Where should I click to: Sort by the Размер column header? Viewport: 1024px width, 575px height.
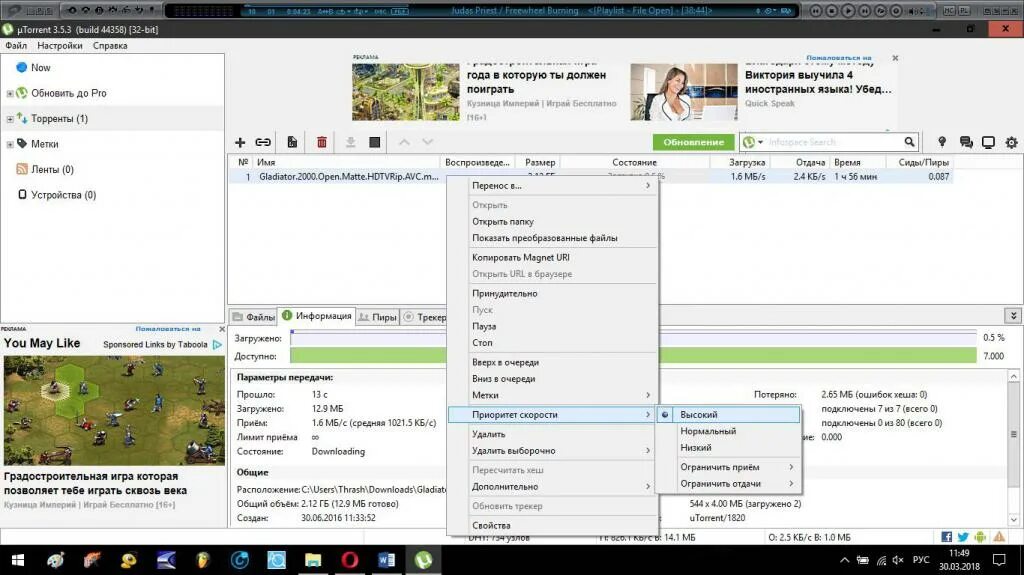tap(539, 162)
